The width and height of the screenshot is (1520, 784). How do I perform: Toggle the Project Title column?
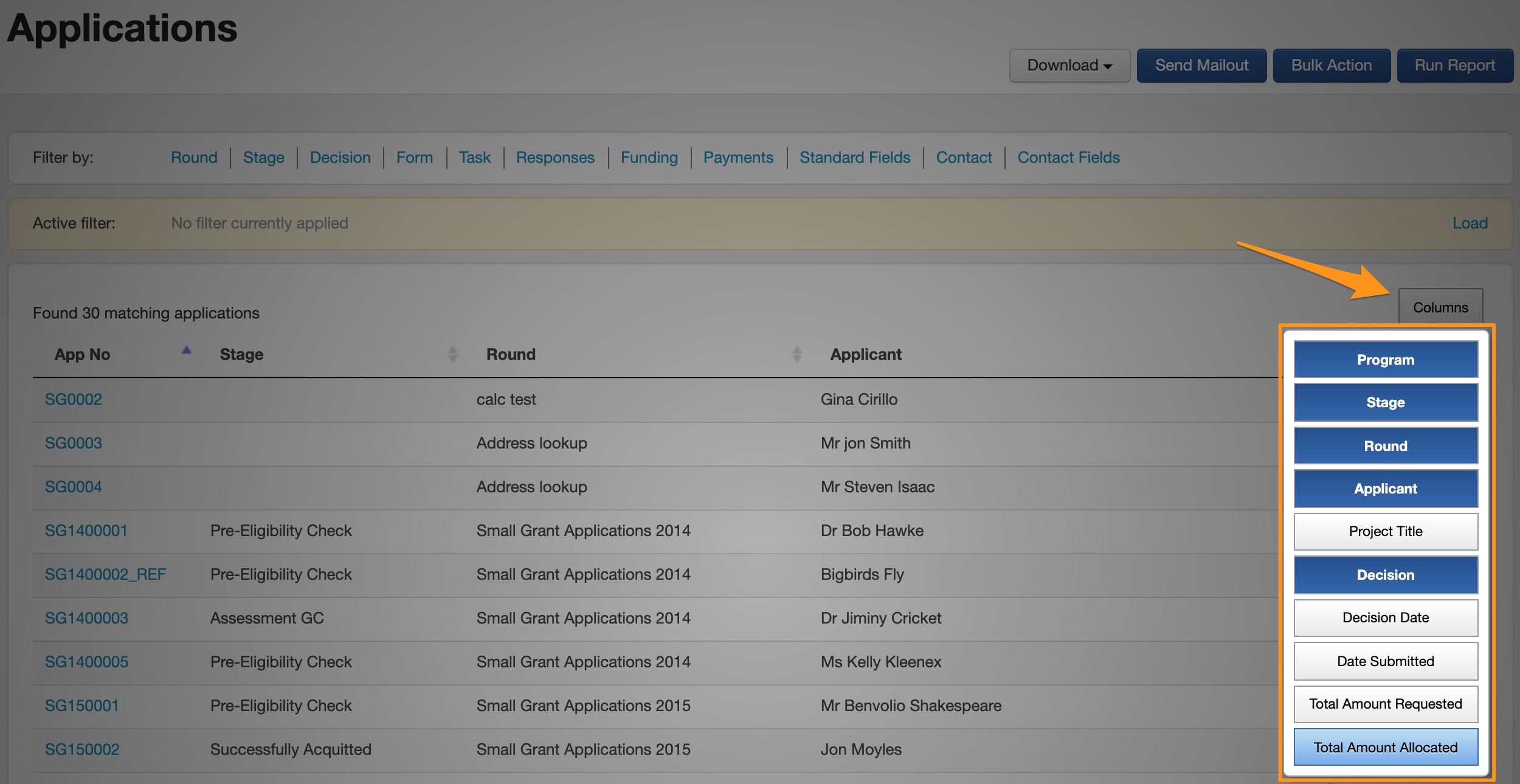[x=1385, y=531]
